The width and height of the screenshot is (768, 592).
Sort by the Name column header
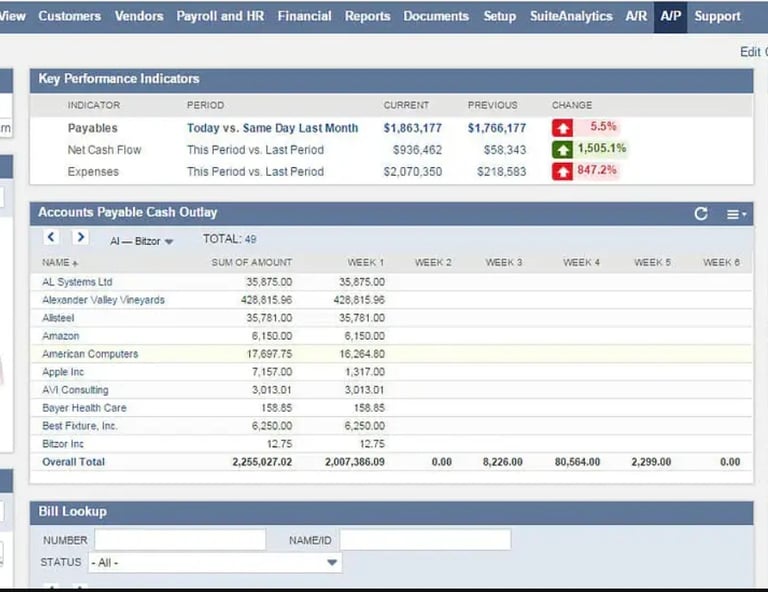60,263
